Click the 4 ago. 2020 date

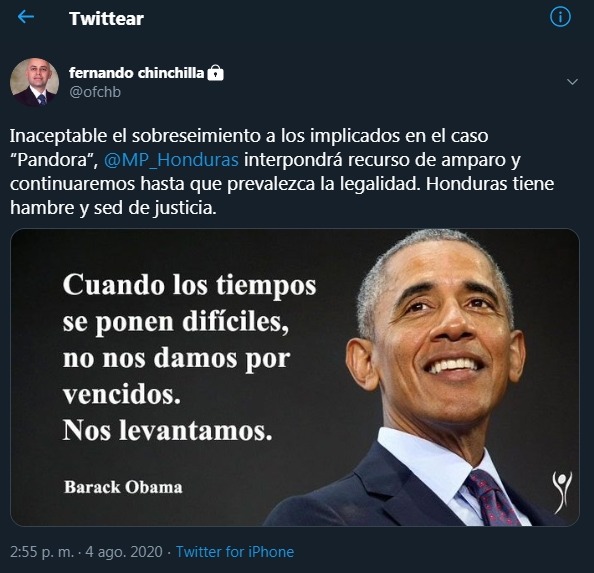[x=124, y=552]
